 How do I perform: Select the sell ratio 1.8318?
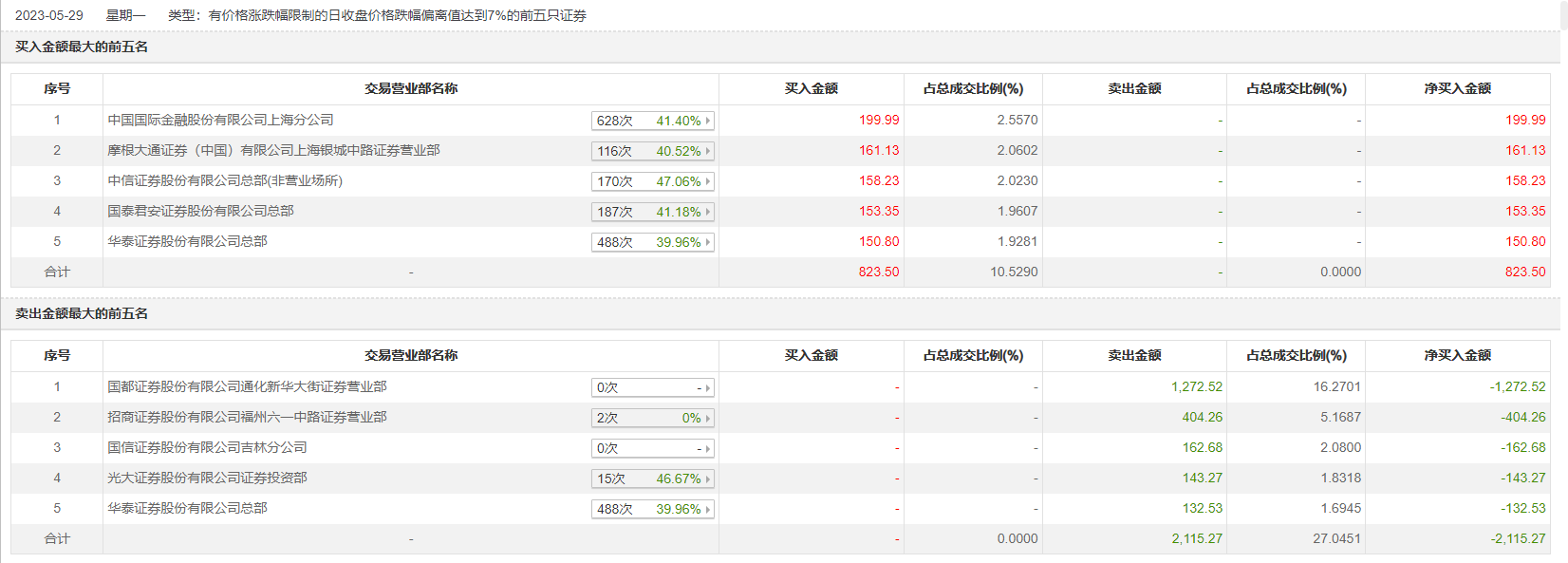click(x=1340, y=478)
